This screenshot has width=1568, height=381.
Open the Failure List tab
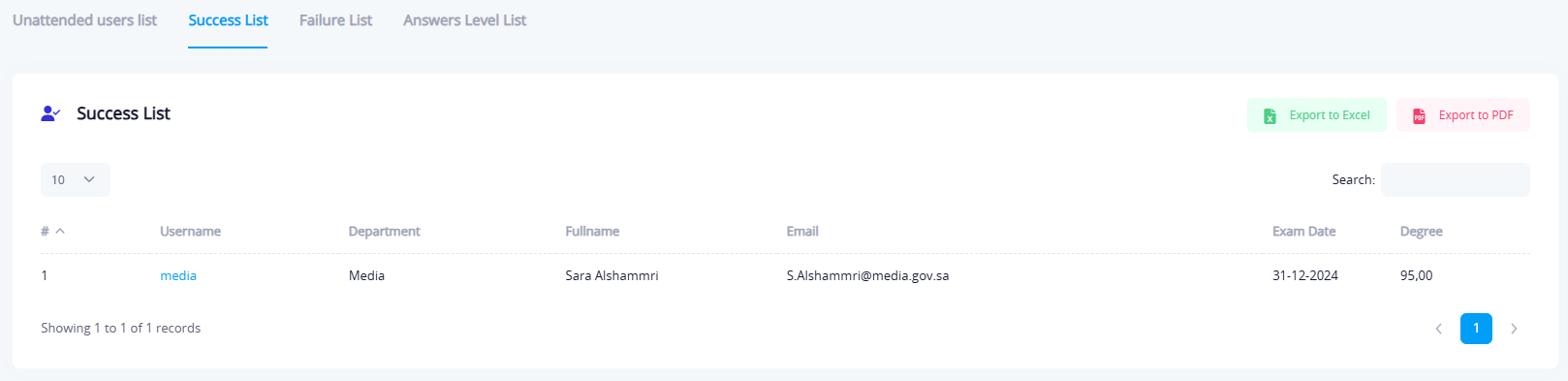[335, 20]
